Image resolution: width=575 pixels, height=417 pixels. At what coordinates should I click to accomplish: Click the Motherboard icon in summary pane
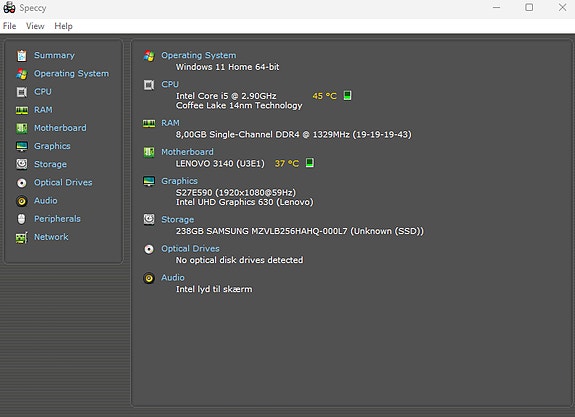149,152
